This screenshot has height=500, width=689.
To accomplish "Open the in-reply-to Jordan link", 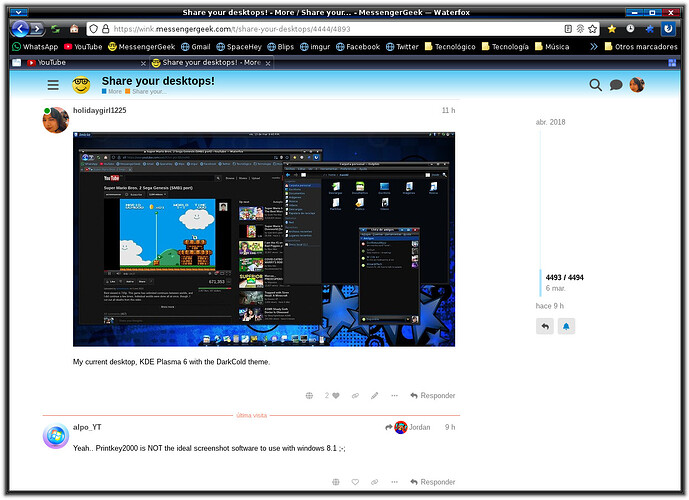I will [408, 427].
